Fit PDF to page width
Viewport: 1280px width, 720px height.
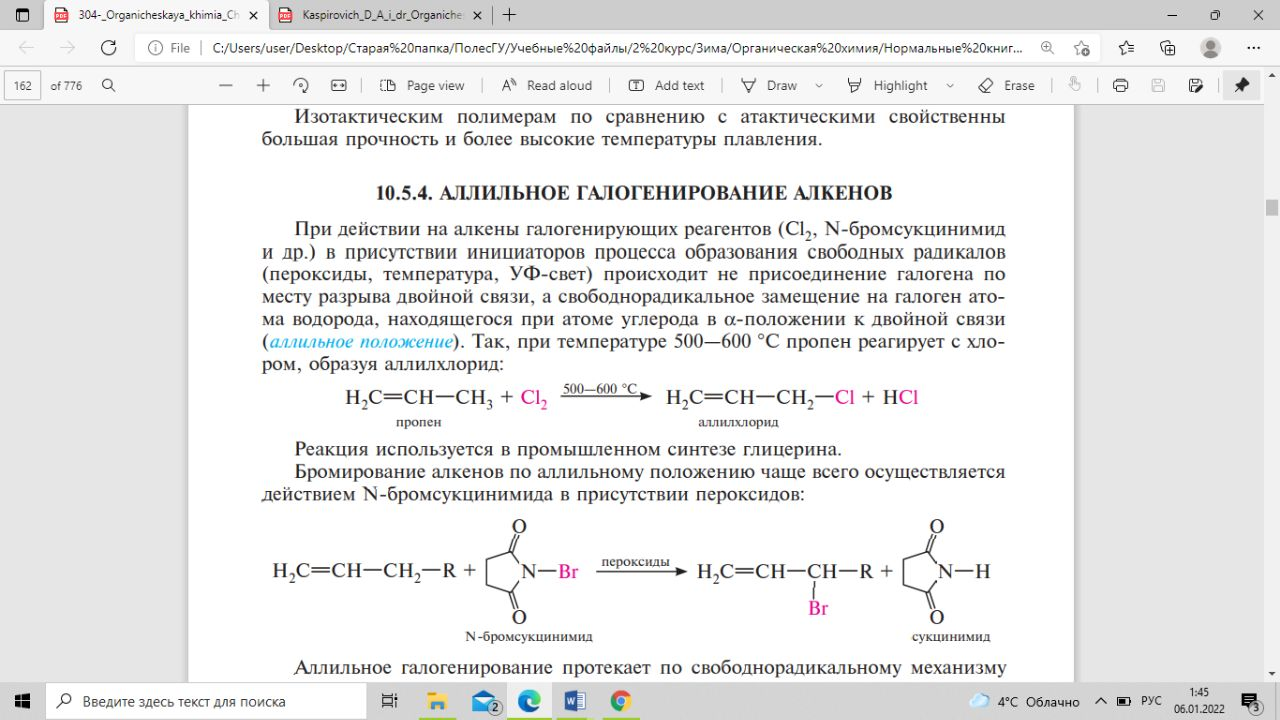(339, 85)
